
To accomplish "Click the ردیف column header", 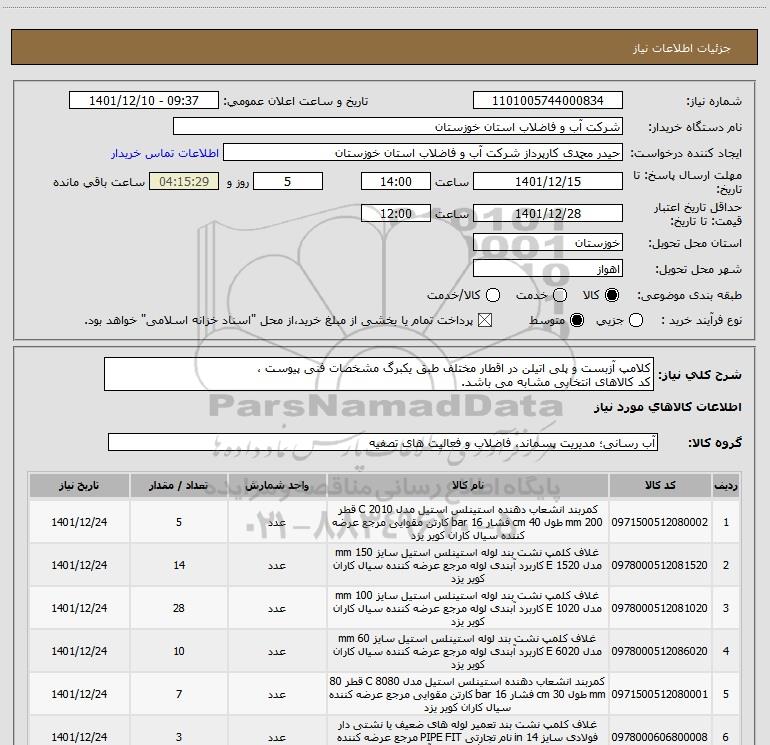I will tap(726, 485).
